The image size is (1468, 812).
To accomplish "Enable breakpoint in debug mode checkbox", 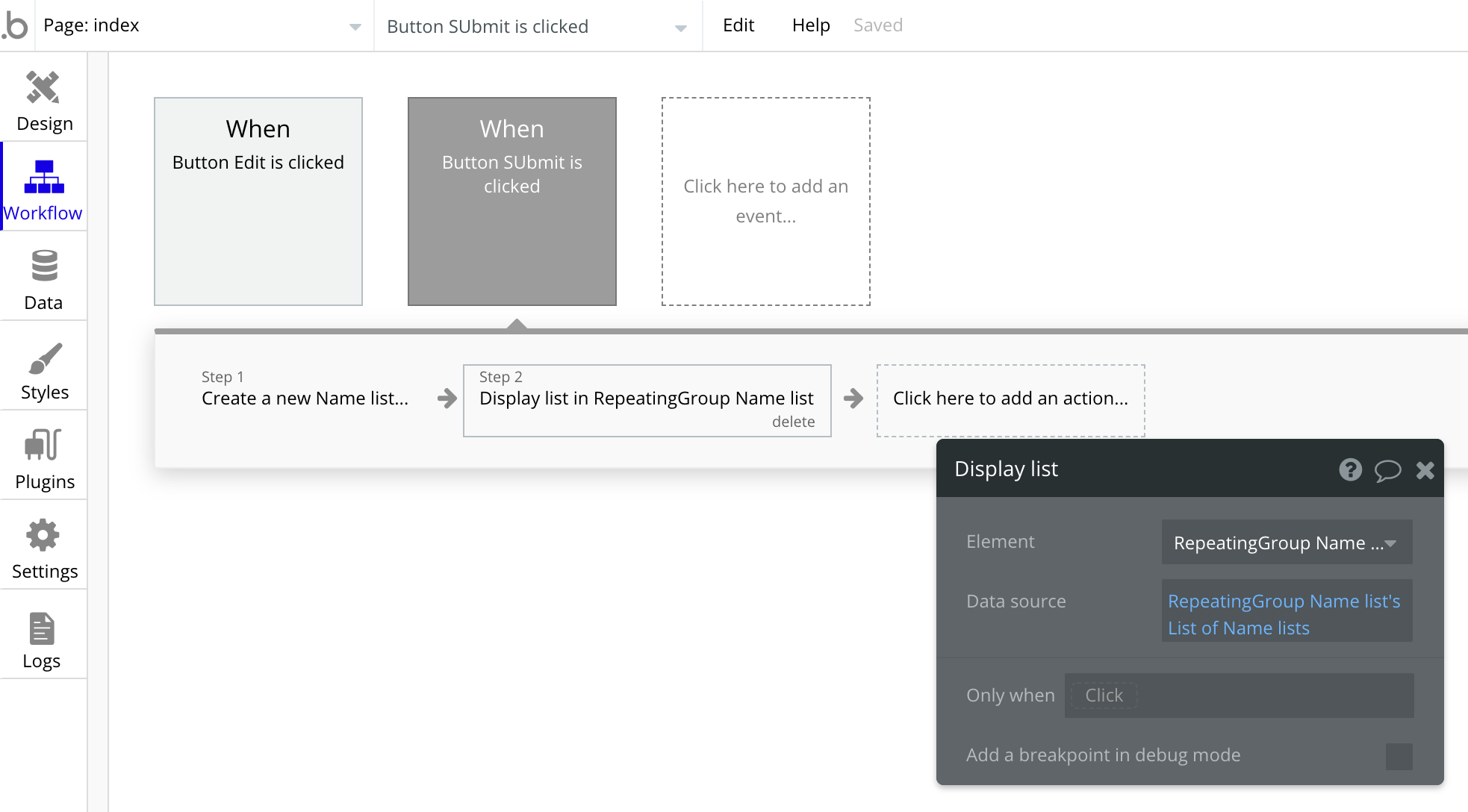I will (1399, 756).
